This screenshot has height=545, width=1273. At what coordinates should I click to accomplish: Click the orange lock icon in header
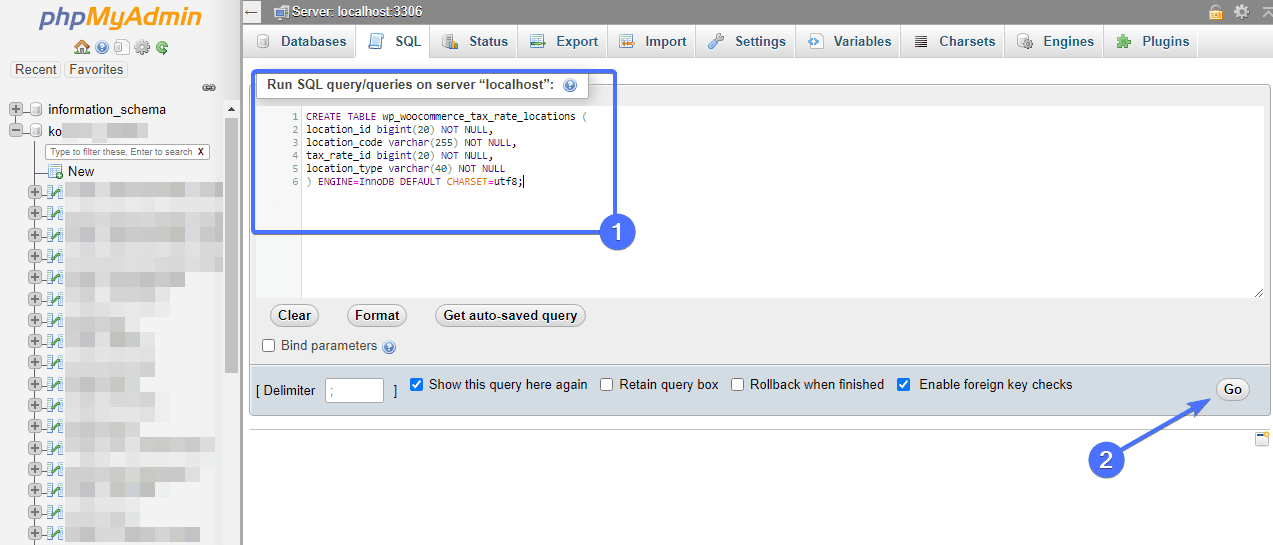pyautogui.click(x=1215, y=12)
